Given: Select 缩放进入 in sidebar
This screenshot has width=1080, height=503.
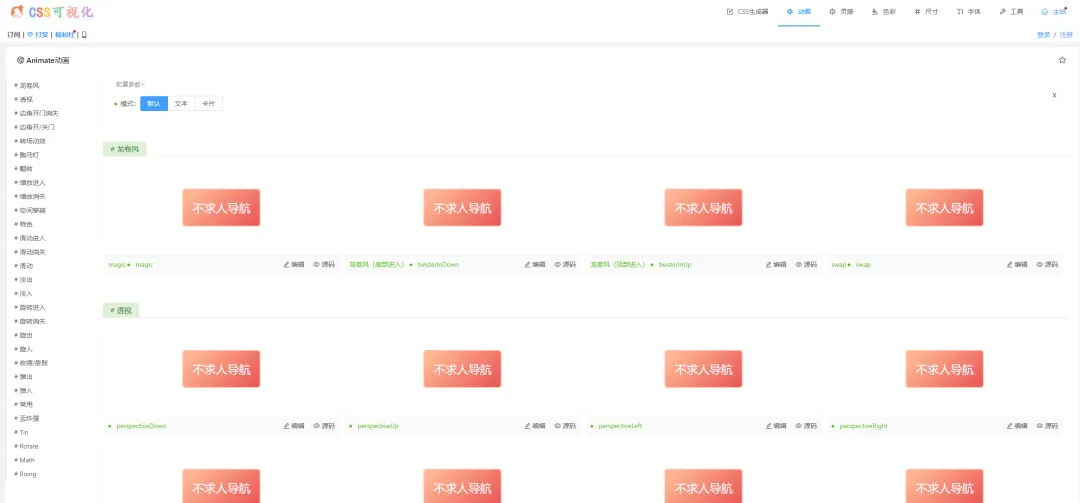Looking at the screenshot, I should 30,183.
